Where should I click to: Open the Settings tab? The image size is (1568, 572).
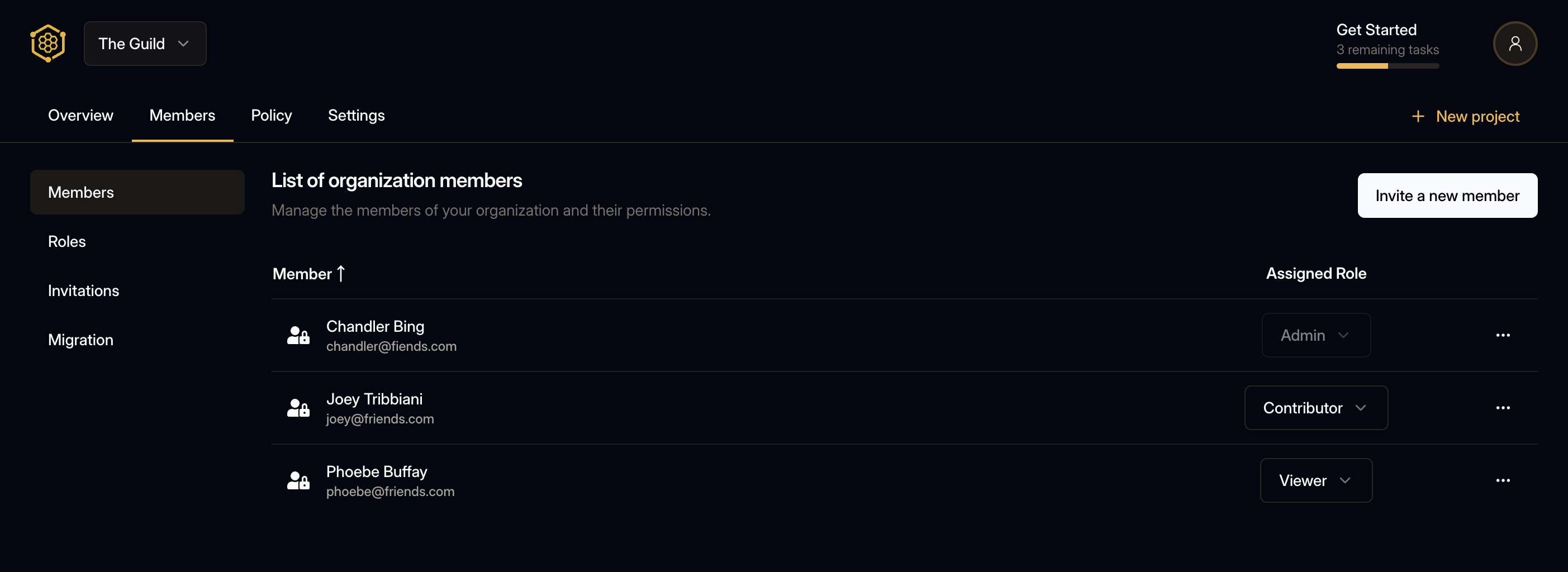[356, 116]
